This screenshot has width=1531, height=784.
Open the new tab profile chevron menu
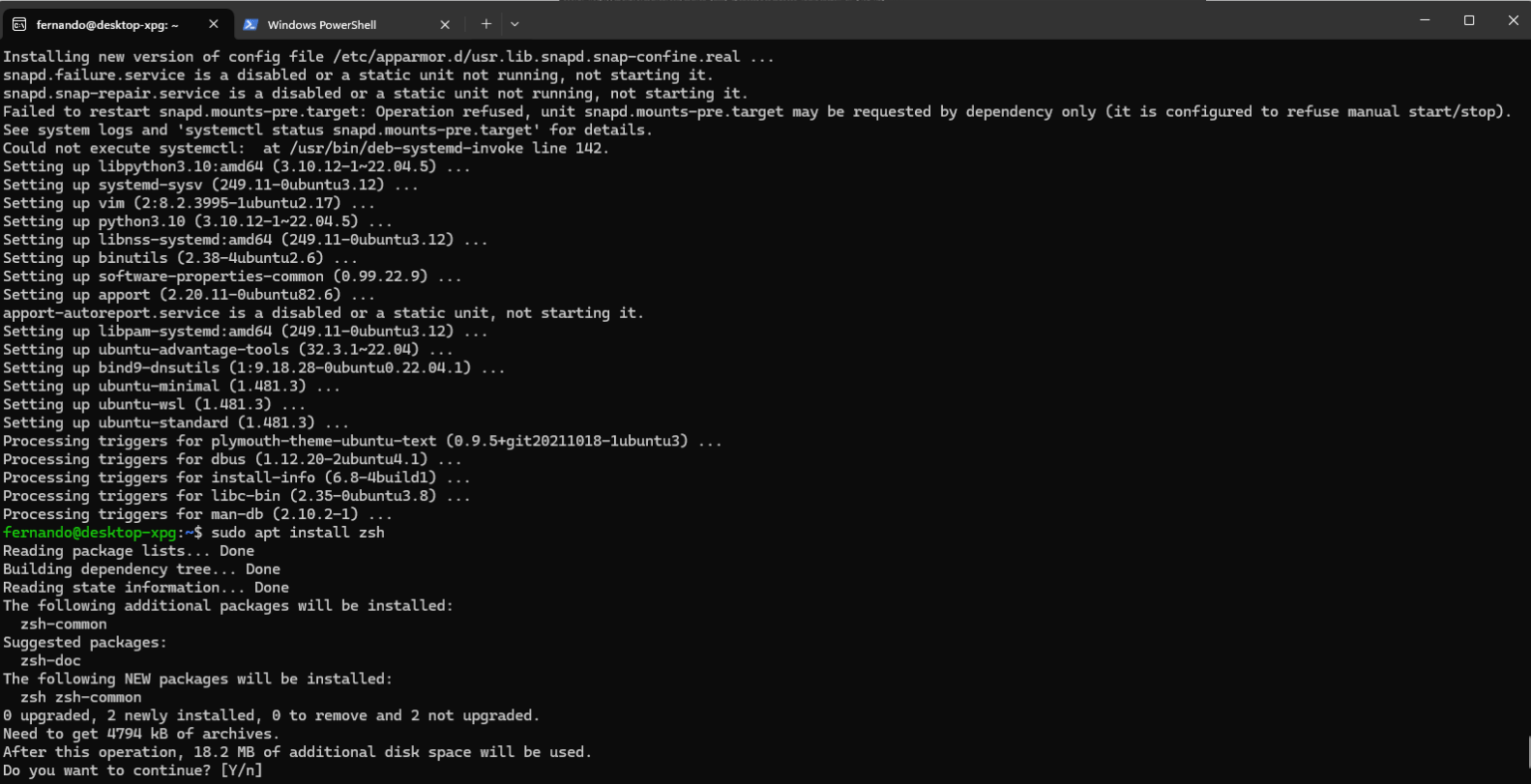click(513, 23)
